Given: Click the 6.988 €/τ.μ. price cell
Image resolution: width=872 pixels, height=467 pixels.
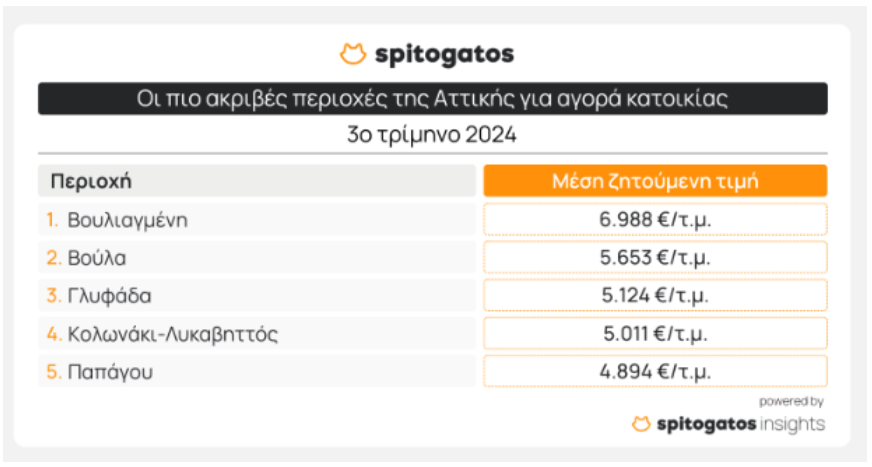Looking at the screenshot, I should (x=655, y=220).
